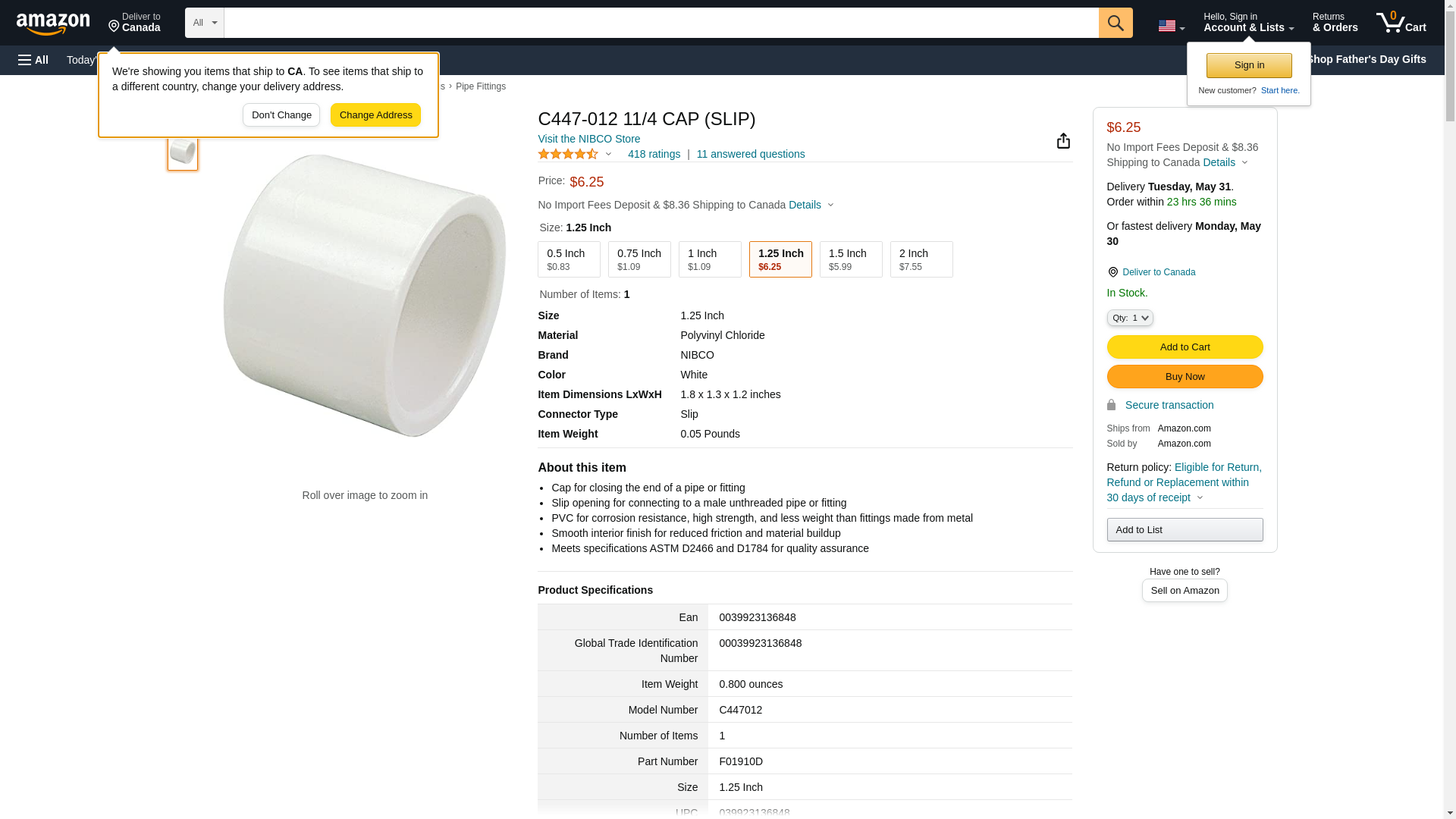Select the 0.5 Inch size option
This screenshot has width=1456, height=819.
[x=569, y=259]
